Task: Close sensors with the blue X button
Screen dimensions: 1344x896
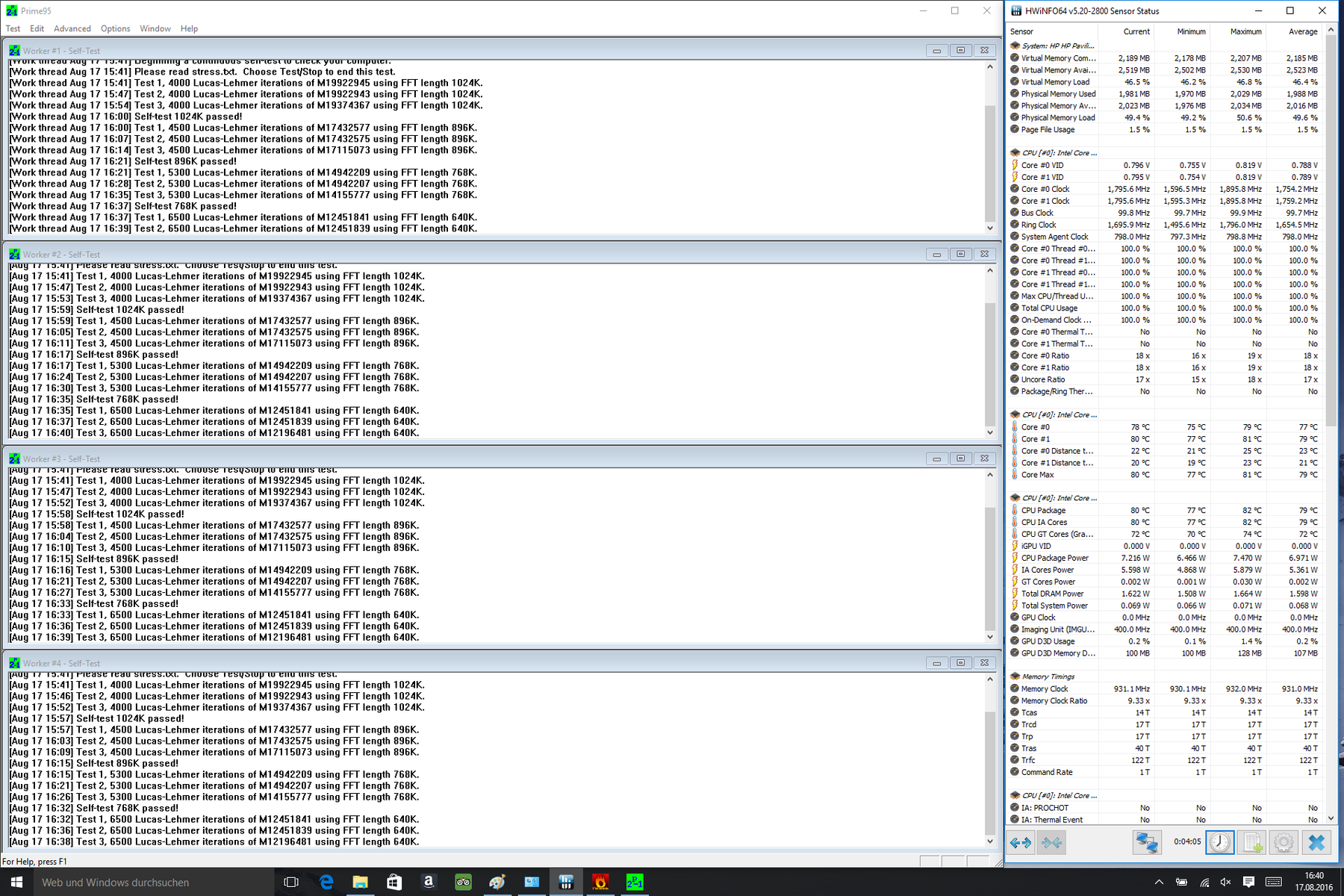Action: click(x=1316, y=843)
